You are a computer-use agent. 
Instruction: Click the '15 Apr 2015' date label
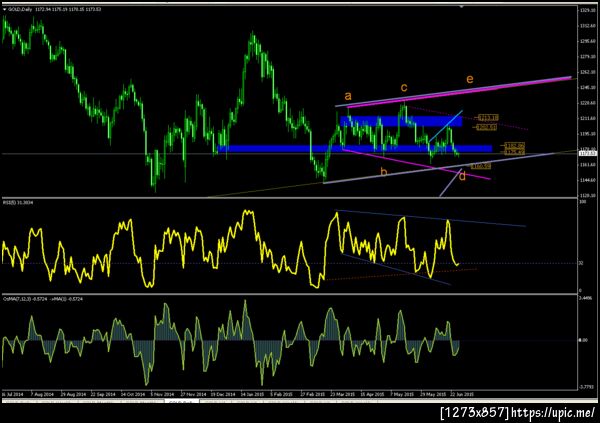point(372,394)
